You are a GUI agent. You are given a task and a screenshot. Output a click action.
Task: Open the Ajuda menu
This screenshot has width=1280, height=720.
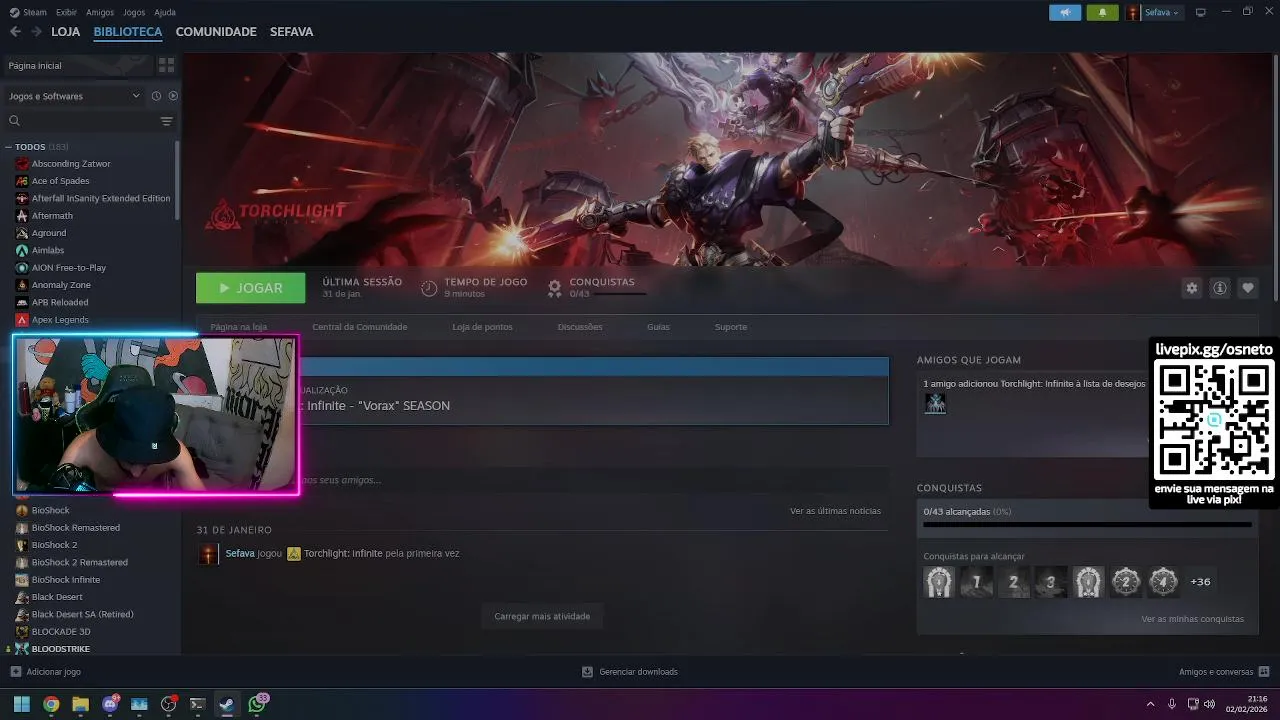[x=165, y=12]
